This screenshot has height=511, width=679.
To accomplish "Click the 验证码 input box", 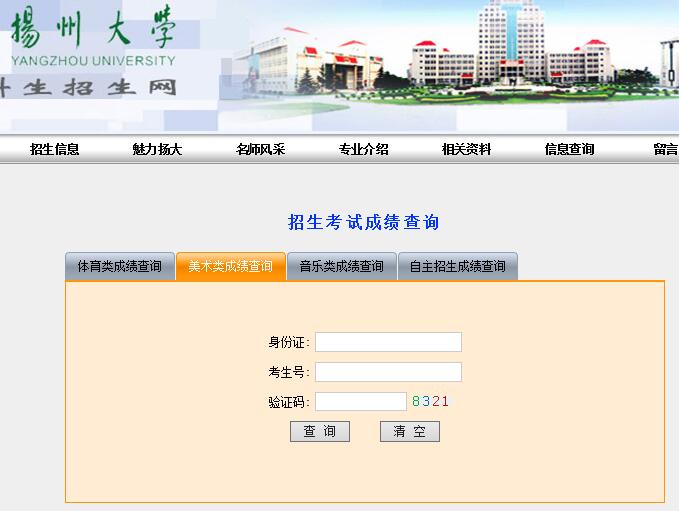I will coord(360,402).
